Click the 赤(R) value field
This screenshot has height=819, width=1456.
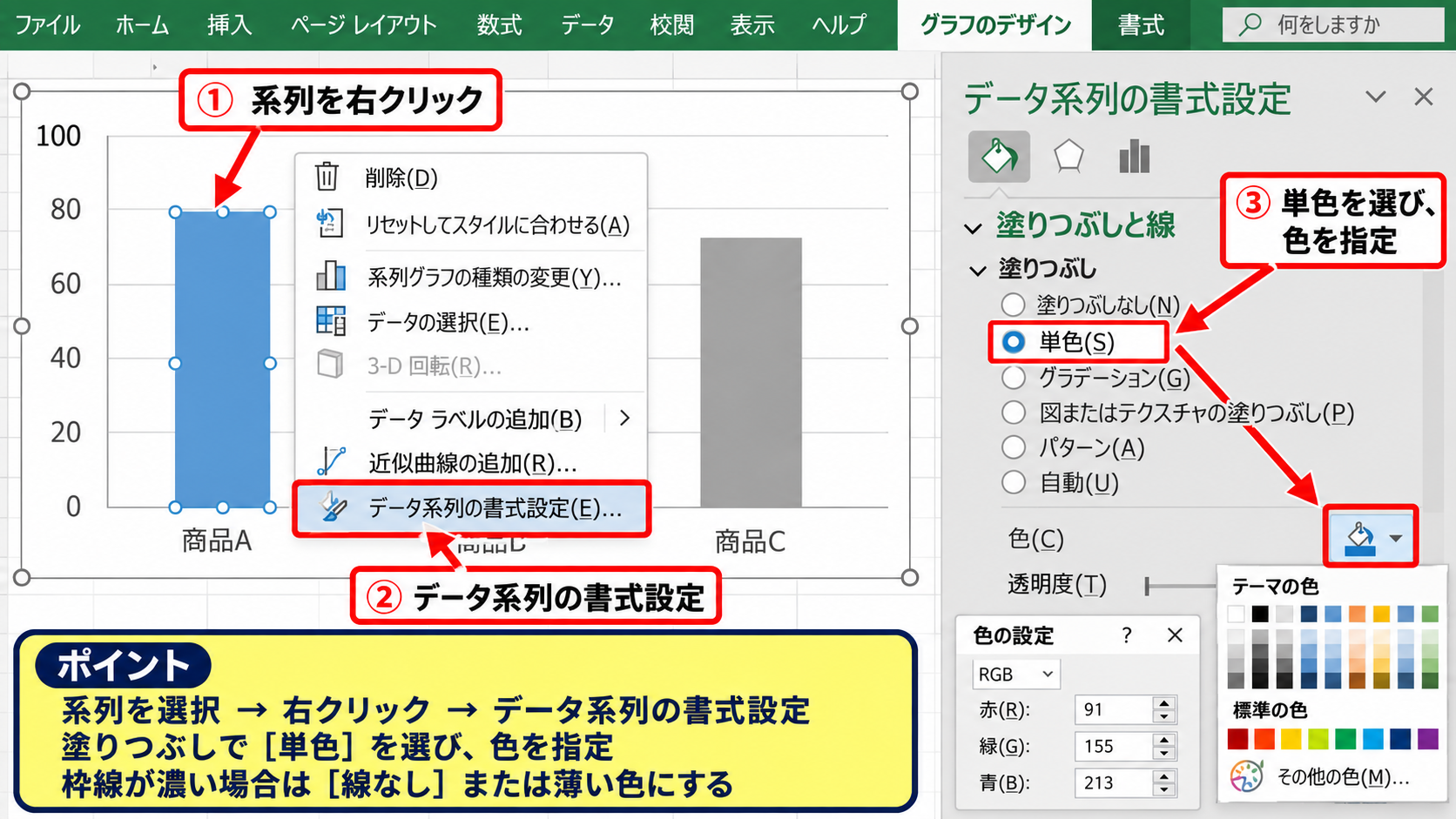1113,709
